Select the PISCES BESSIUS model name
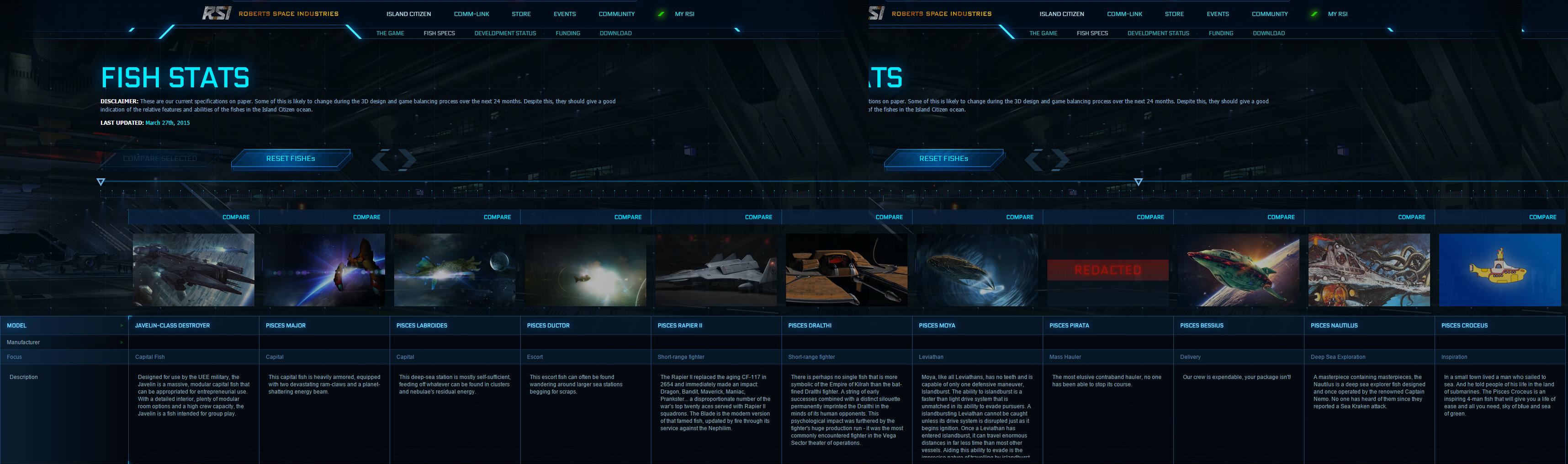The height and width of the screenshot is (464, 1568). click(1202, 326)
